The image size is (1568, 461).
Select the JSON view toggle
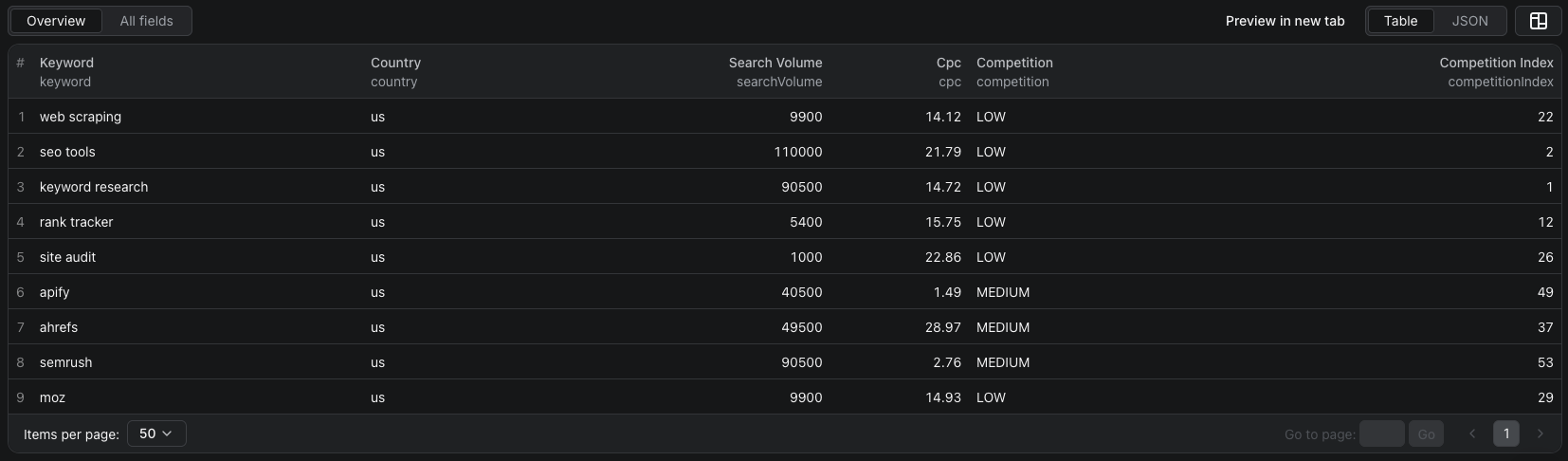[1469, 21]
